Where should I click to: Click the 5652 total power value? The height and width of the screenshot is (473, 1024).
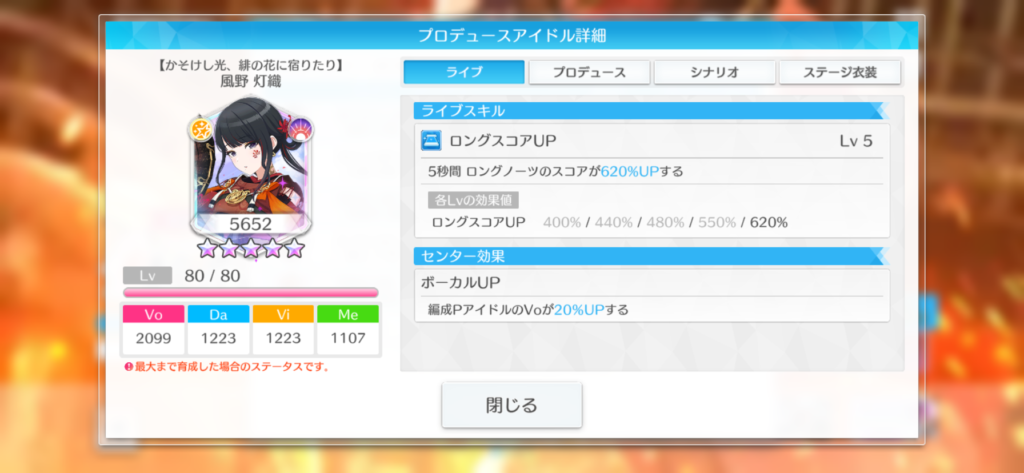250,225
